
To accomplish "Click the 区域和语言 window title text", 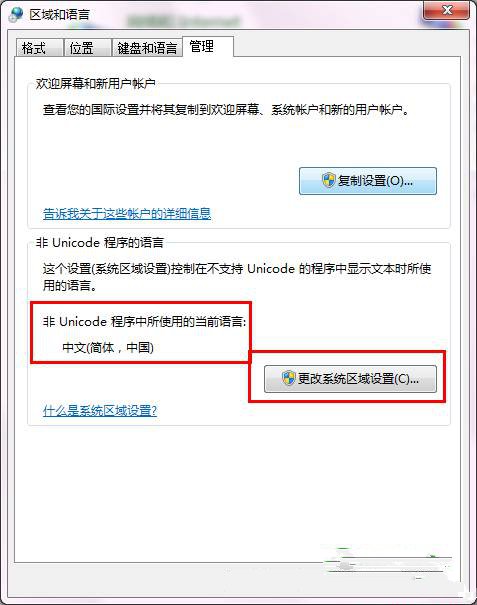I will pos(59,15).
